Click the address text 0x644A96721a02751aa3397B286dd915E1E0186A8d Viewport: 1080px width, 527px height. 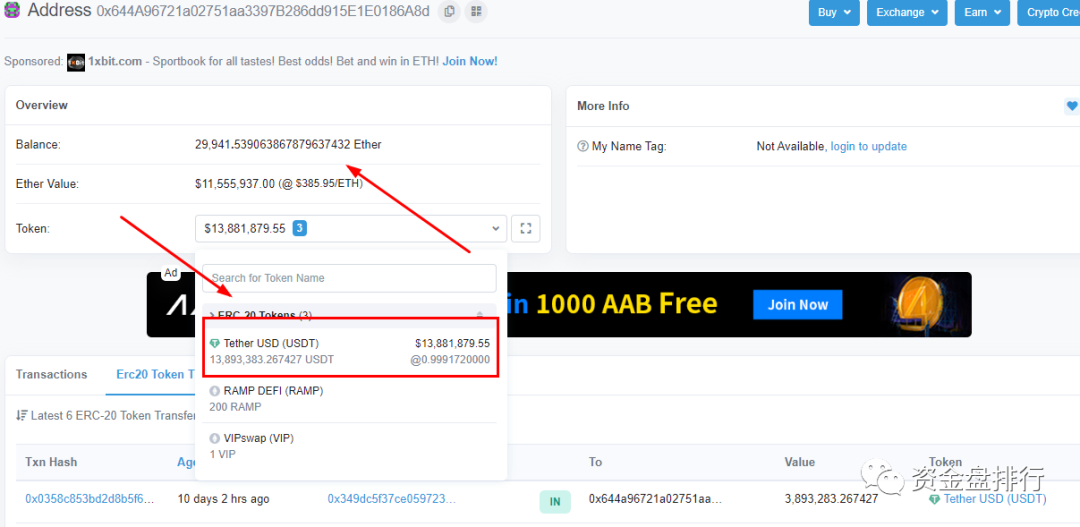click(x=262, y=11)
